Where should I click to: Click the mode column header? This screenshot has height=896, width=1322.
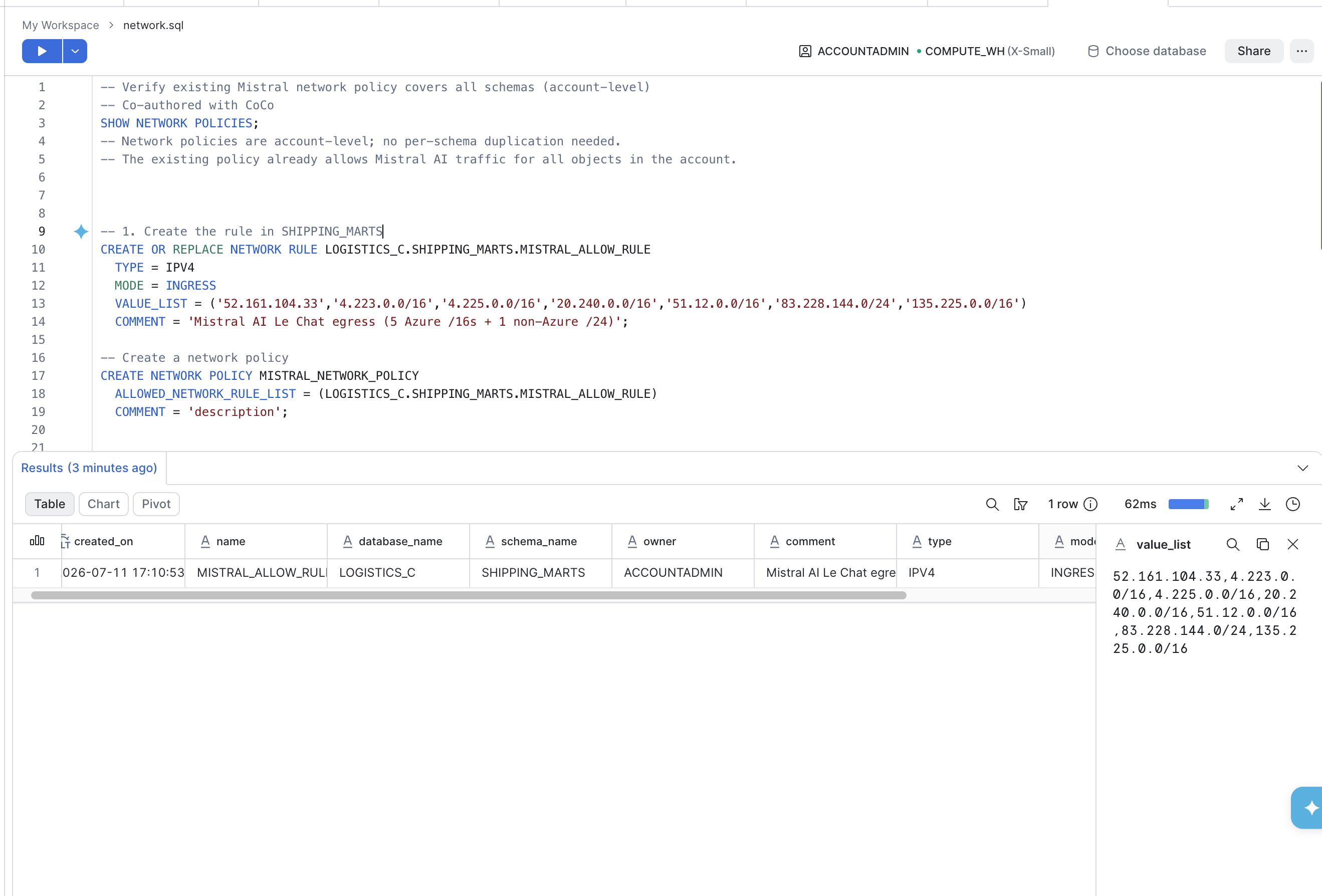(1068, 542)
